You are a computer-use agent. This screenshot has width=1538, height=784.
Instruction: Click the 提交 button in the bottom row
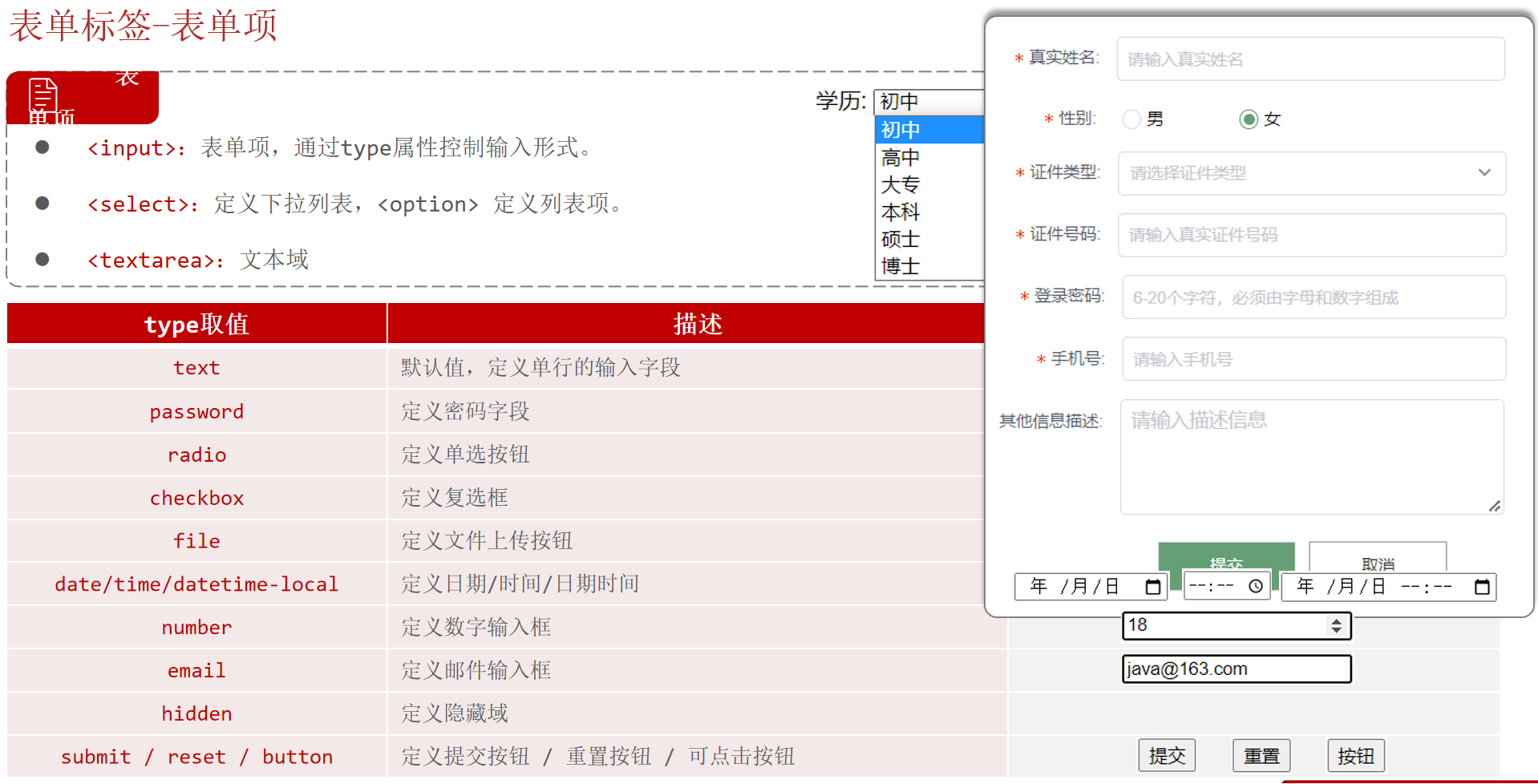1167,756
